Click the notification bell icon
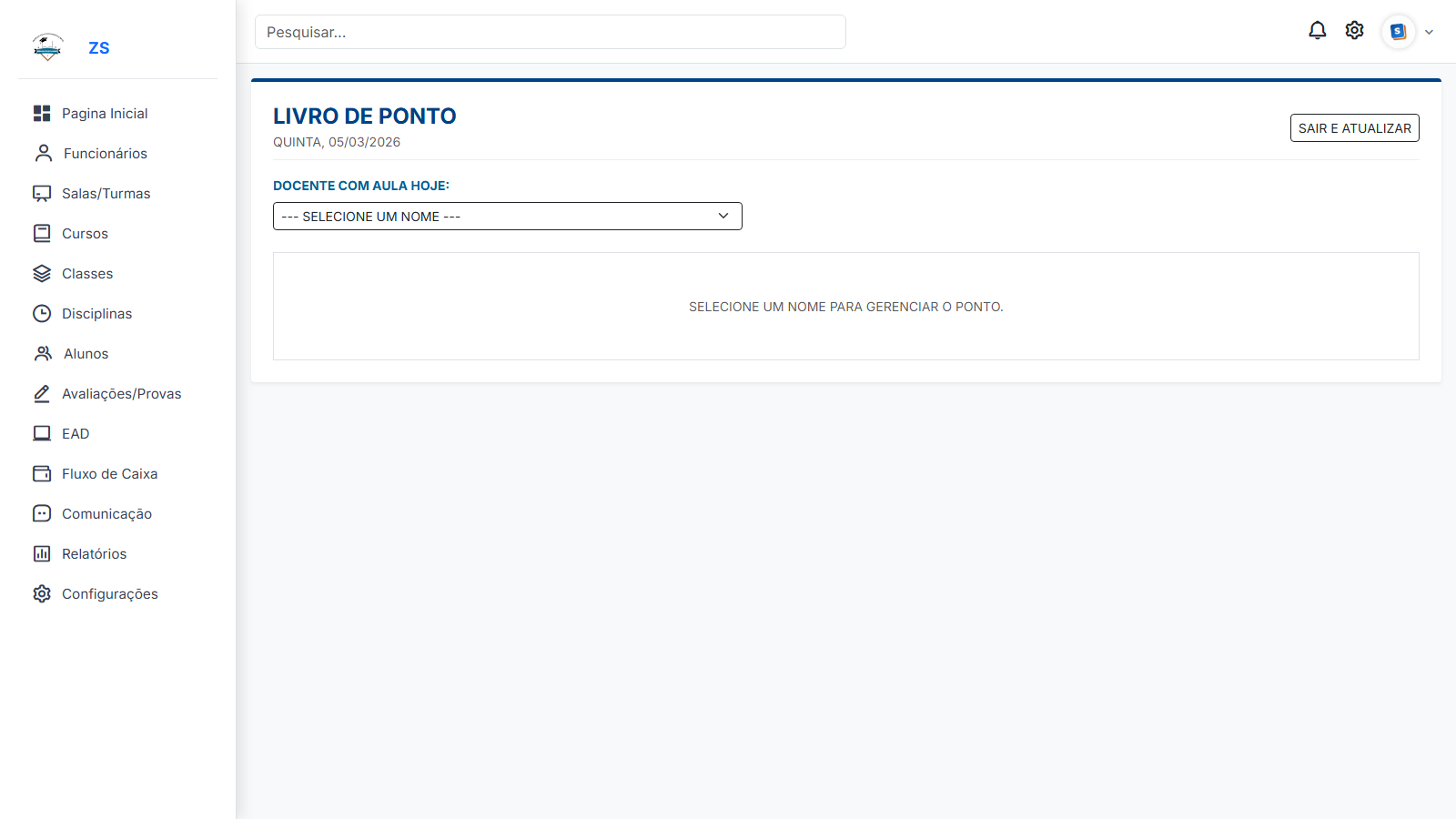 click(x=1317, y=31)
